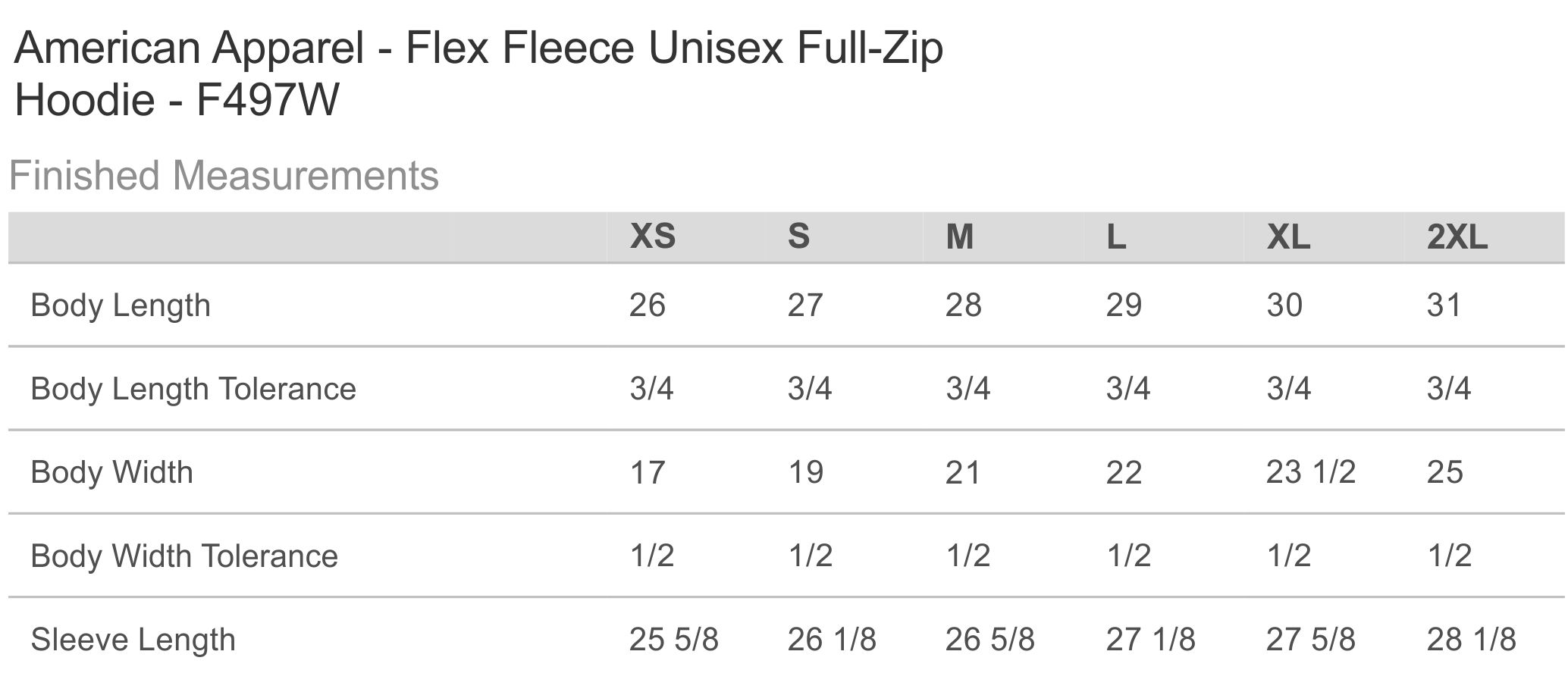Select the S size column header
Screen dimensions: 1568x692
point(798,236)
